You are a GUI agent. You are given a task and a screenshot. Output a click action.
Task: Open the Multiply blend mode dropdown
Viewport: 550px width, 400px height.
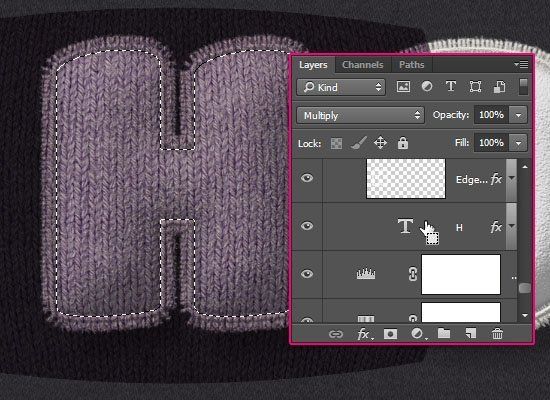[x=360, y=115]
